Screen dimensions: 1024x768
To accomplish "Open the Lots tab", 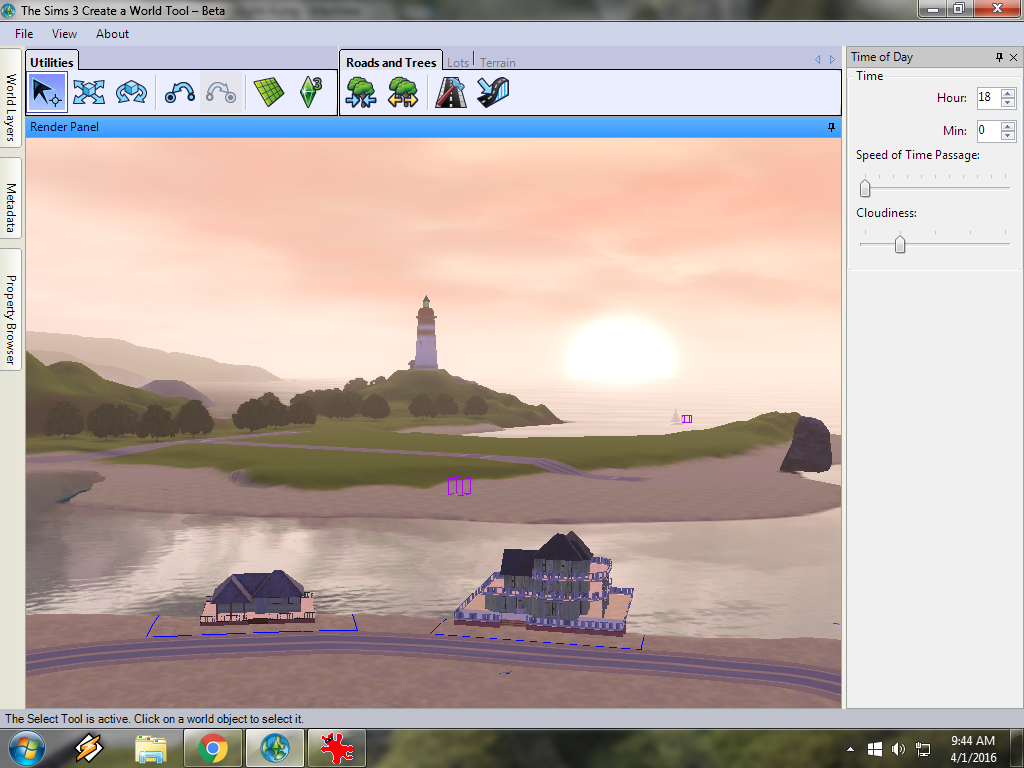I will (458, 63).
